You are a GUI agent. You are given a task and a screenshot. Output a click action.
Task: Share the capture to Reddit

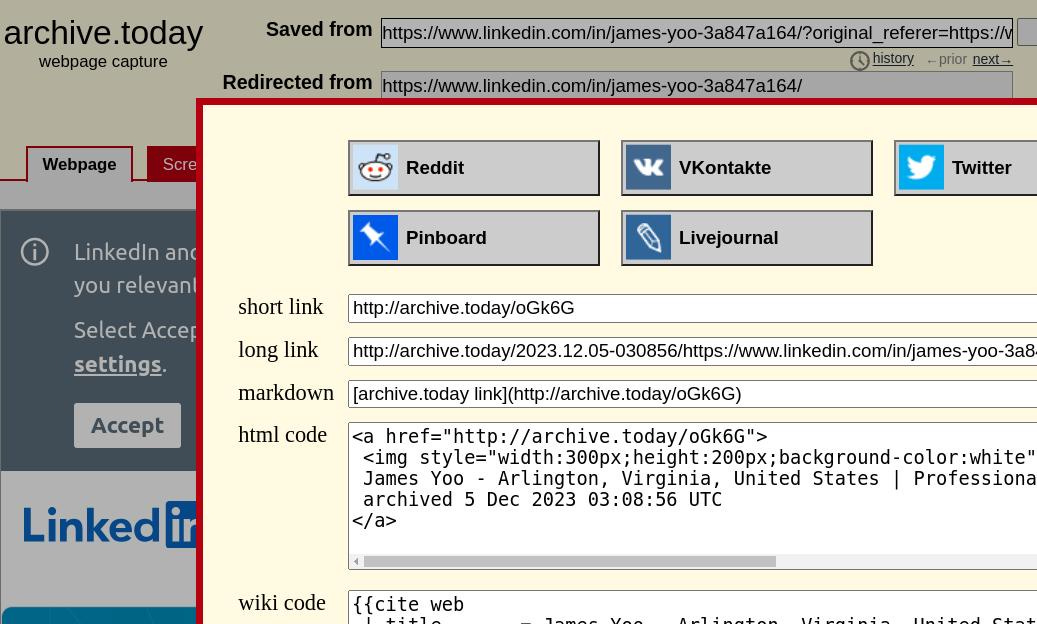tap(474, 168)
